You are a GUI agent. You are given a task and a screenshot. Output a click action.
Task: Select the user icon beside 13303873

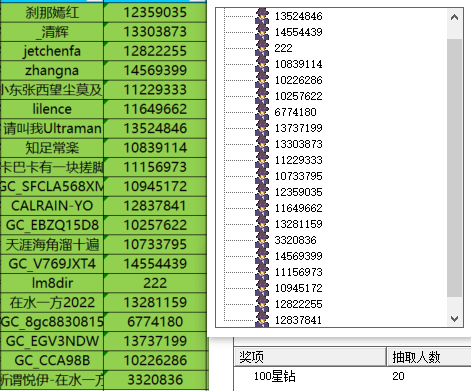click(262, 144)
